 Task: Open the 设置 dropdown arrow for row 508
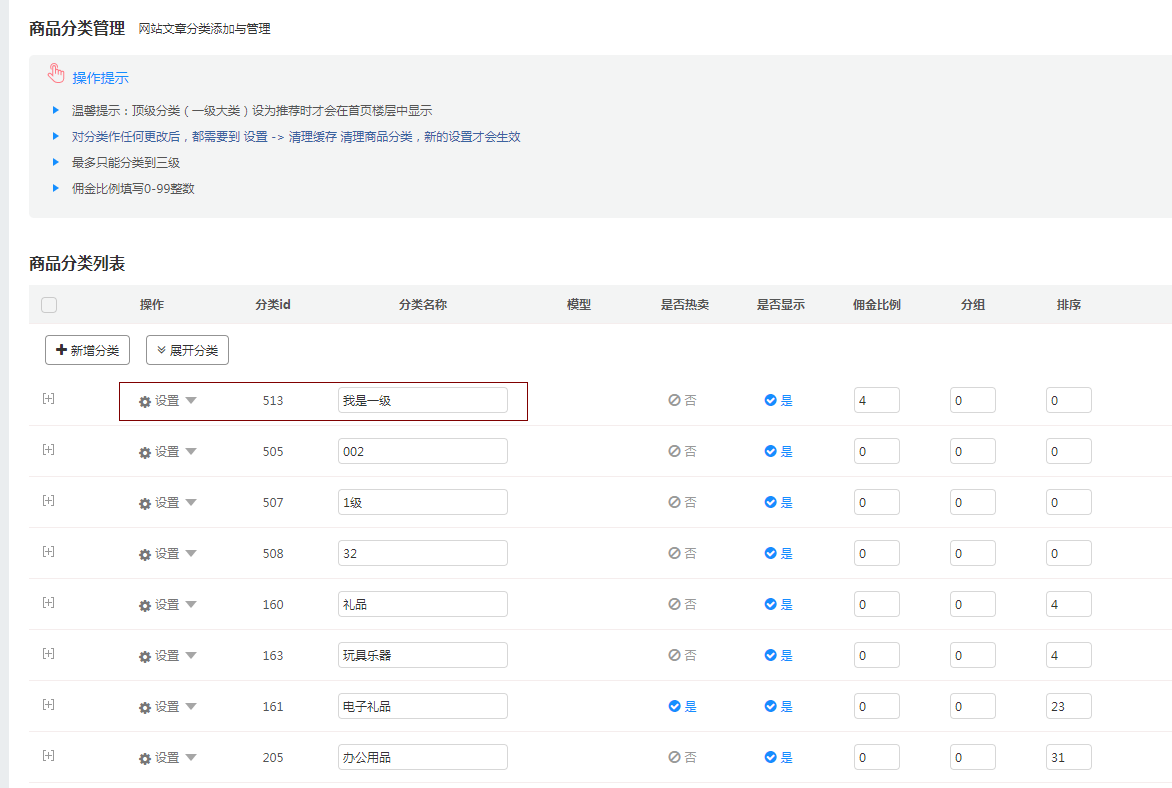[191, 553]
